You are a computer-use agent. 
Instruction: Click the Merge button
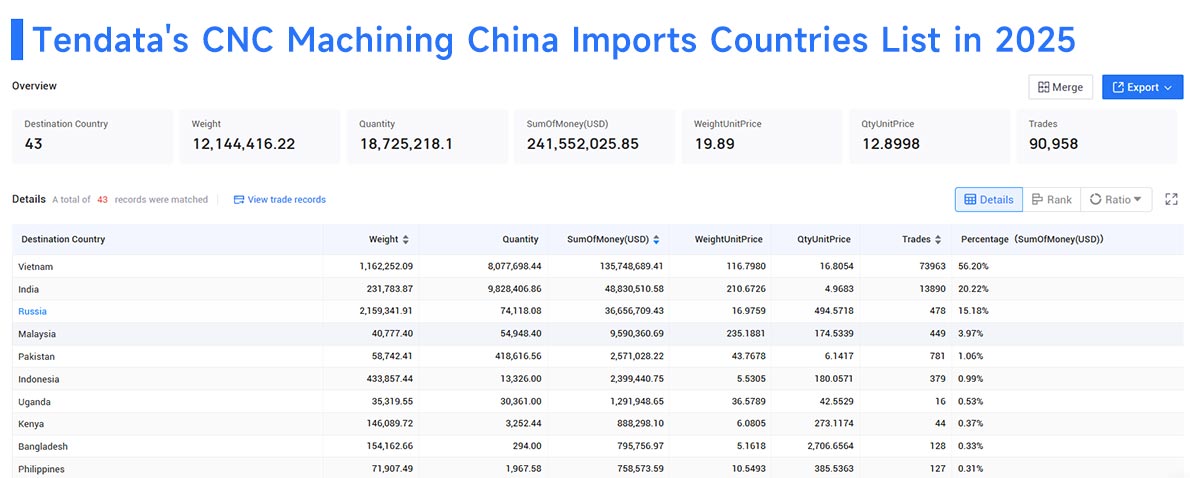click(x=1060, y=87)
